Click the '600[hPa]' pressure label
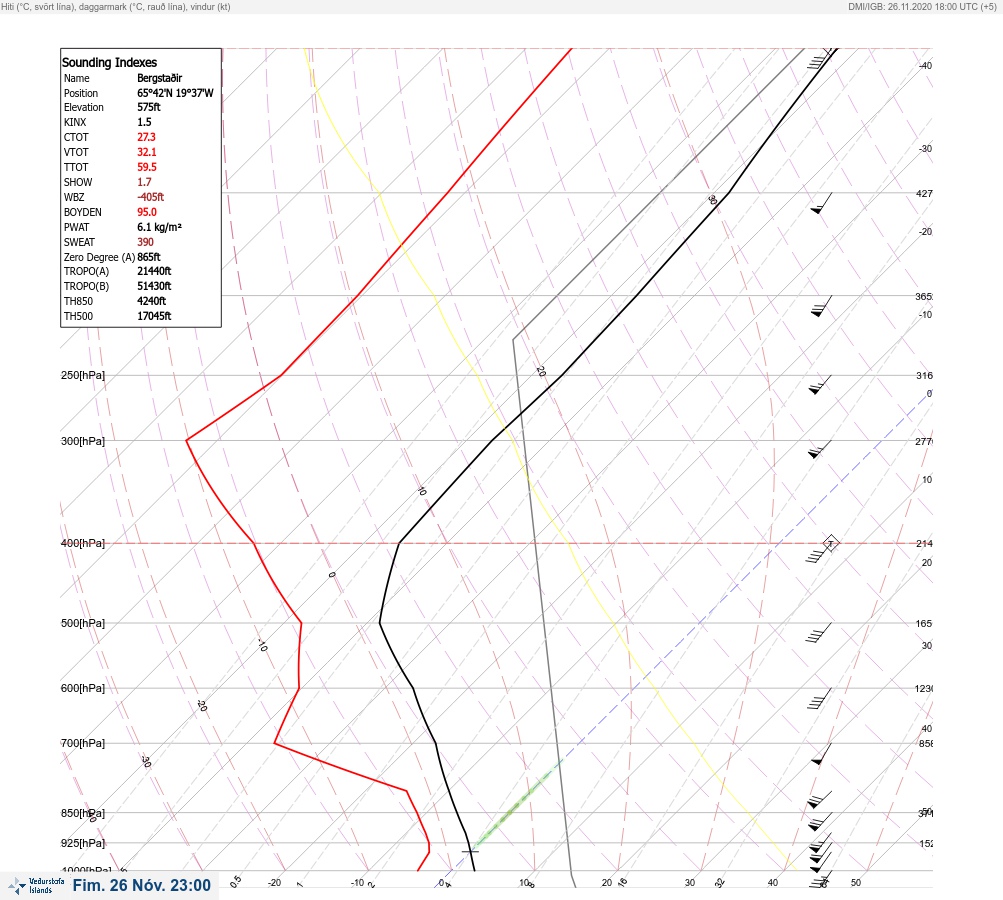The image size is (1003, 900). pyautogui.click(x=83, y=689)
